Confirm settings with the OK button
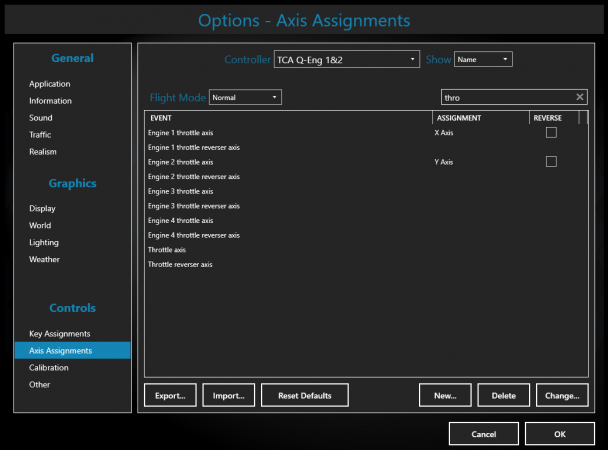 click(x=559, y=433)
